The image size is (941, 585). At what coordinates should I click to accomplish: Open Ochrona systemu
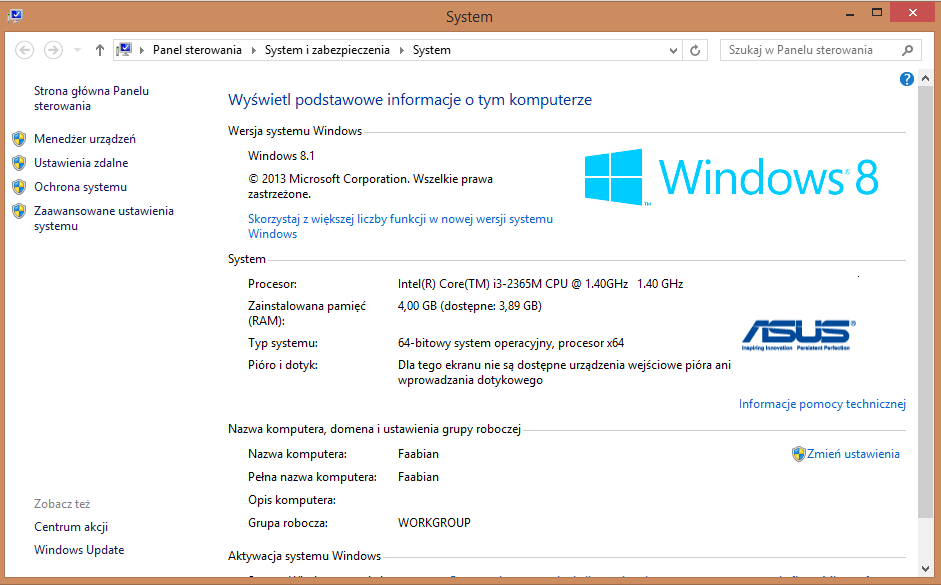pos(80,187)
